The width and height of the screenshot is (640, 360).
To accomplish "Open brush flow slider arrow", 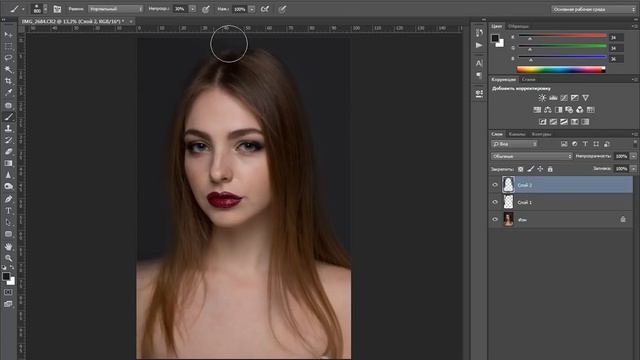I will point(252,9).
